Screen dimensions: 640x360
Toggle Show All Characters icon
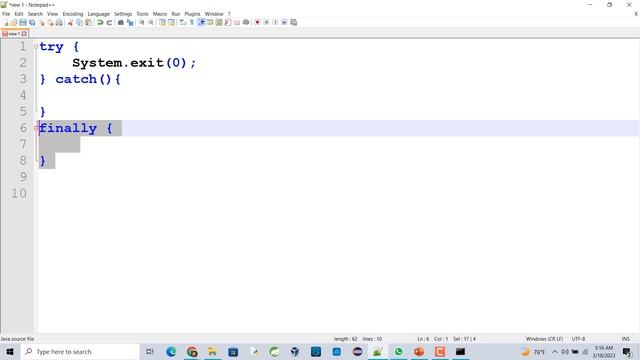191,22
